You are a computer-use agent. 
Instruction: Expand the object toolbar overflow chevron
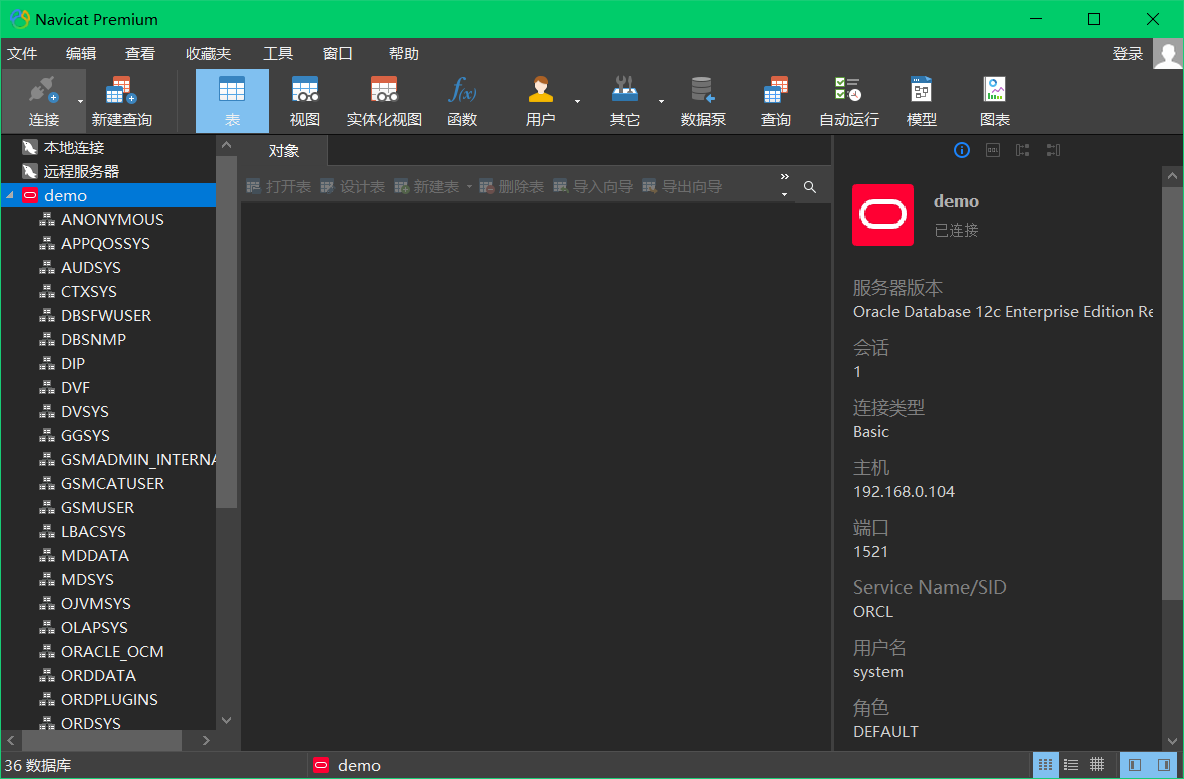pyautogui.click(x=785, y=177)
